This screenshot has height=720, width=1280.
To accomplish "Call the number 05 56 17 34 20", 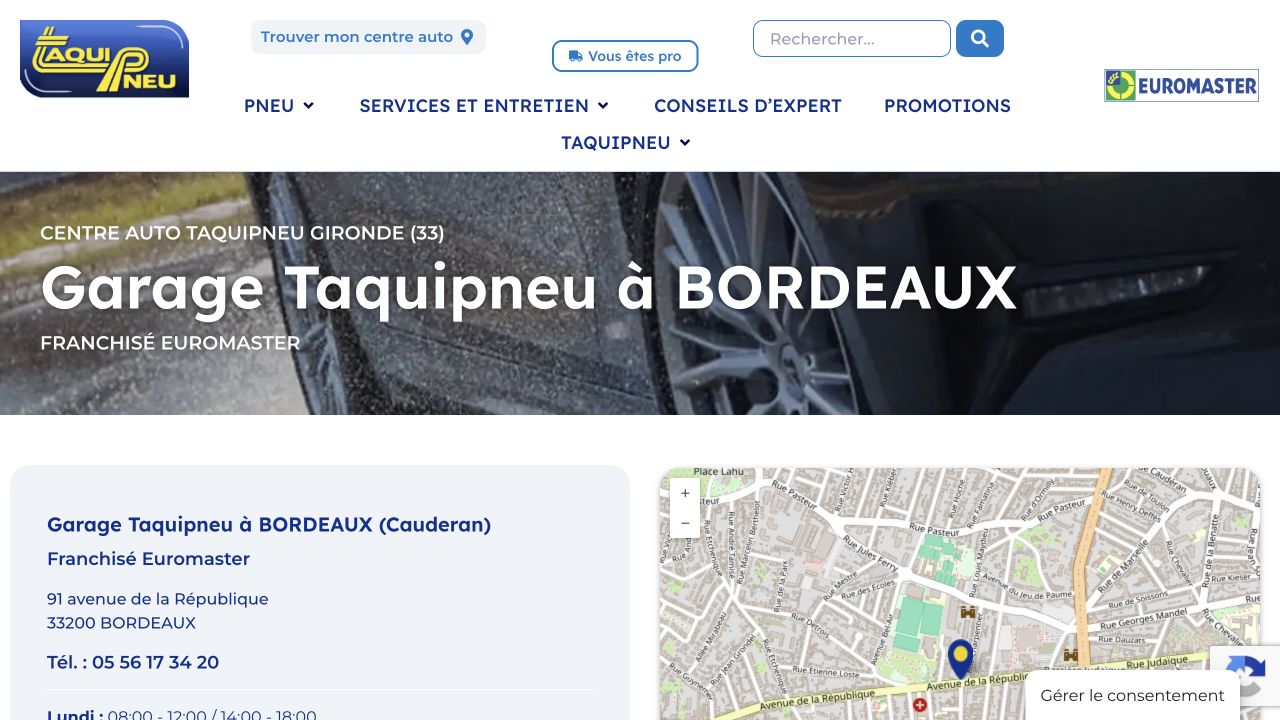I will [x=155, y=662].
